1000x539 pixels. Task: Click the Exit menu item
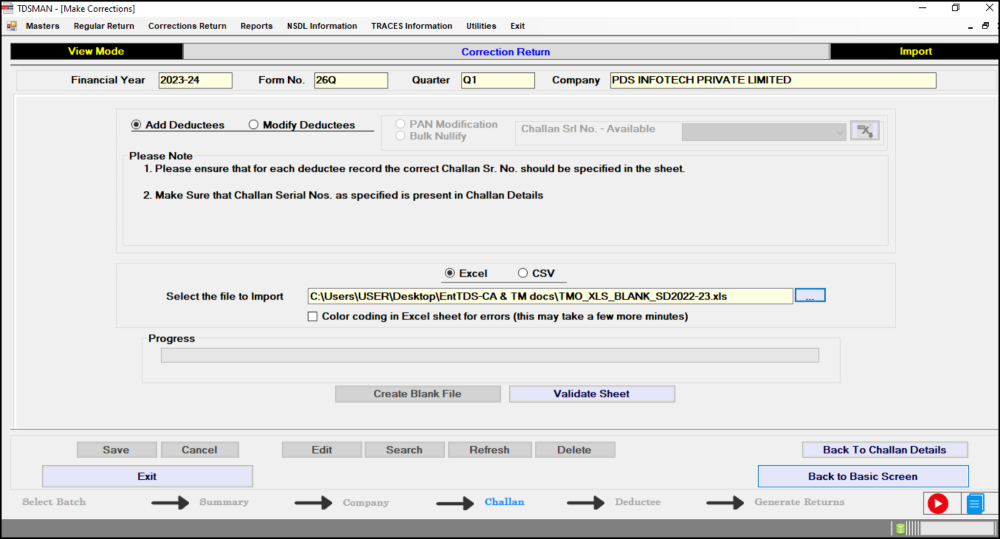click(x=517, y=26)
